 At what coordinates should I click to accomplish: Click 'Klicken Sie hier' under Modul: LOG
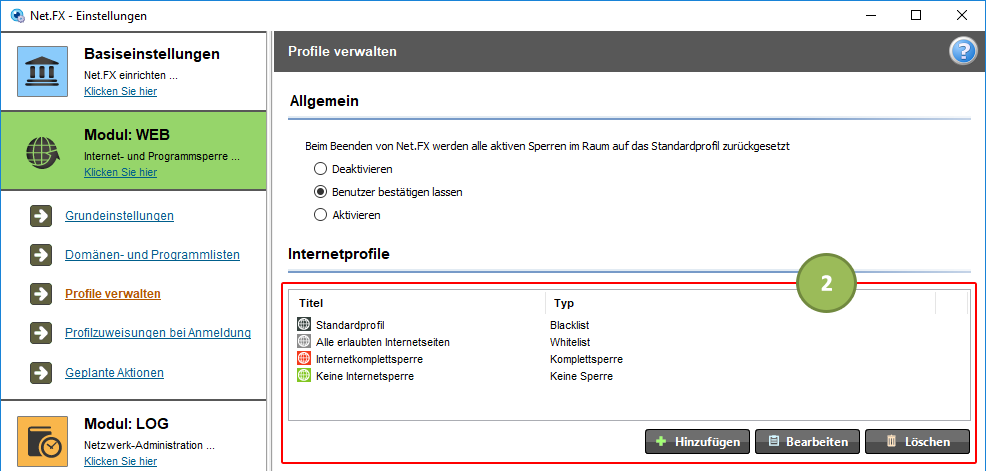[x=121, y=462]
